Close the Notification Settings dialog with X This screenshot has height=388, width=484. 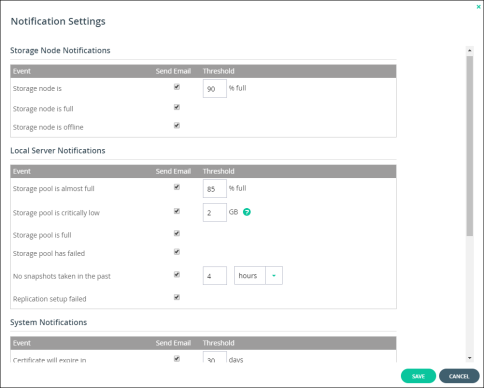(479, 6)
